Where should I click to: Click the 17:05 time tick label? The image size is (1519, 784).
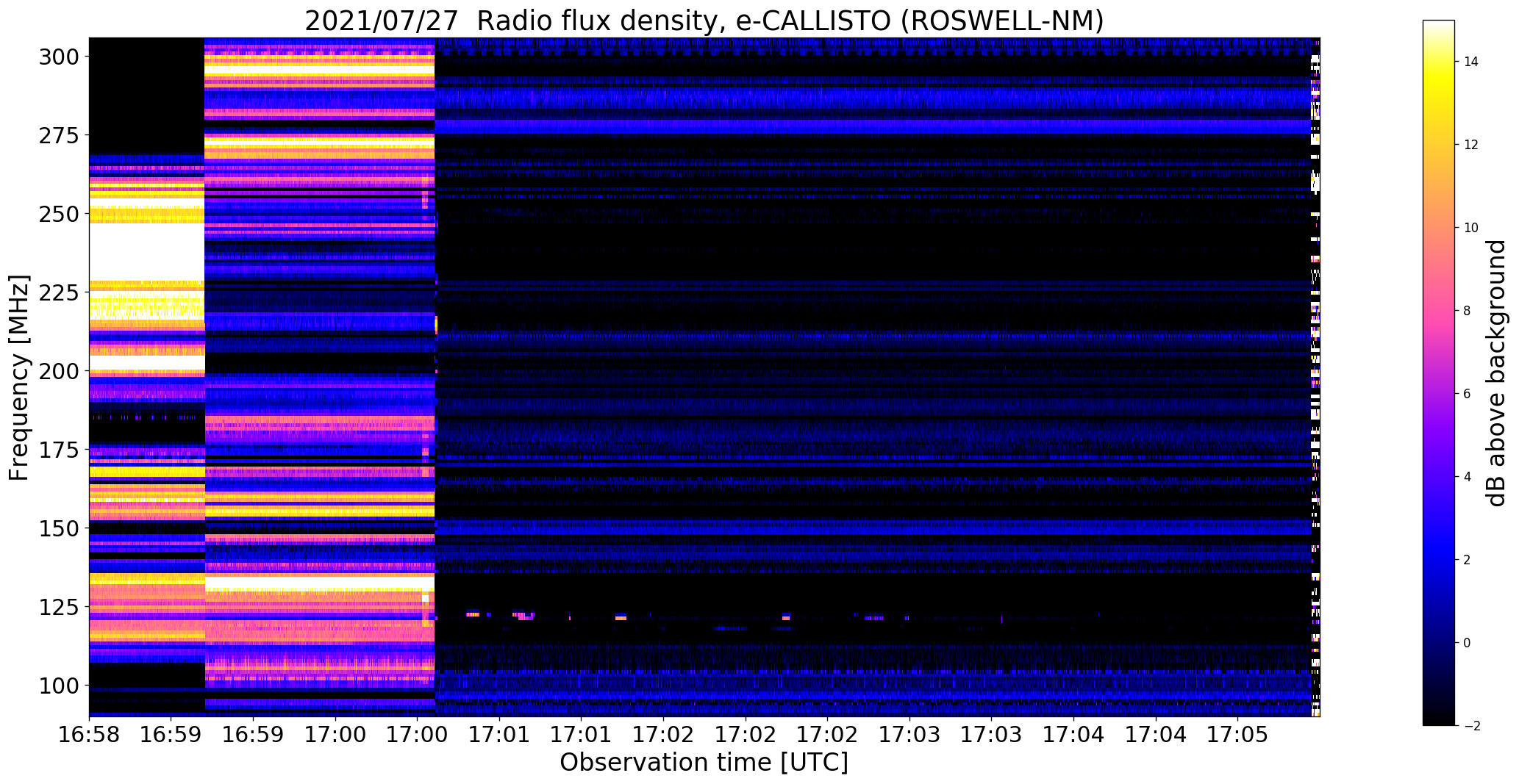tap(1237, 734)
